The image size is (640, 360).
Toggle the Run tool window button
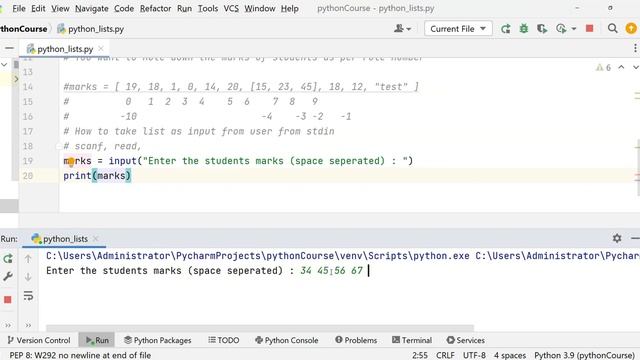97,340
